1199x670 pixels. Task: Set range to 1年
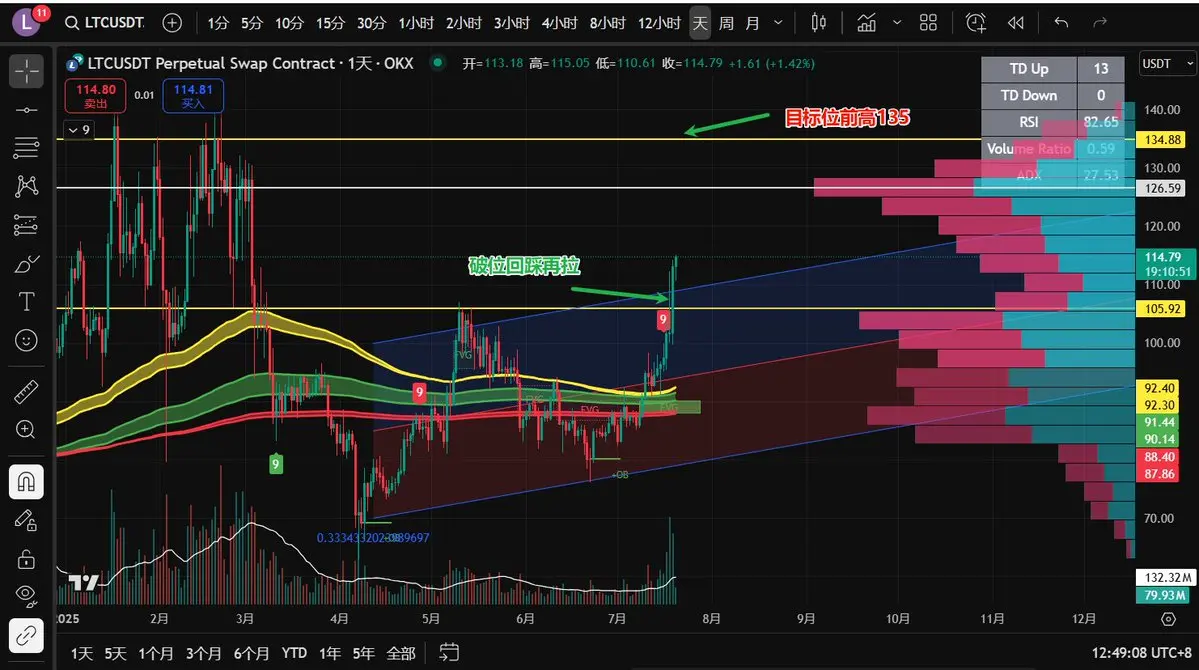330,653
